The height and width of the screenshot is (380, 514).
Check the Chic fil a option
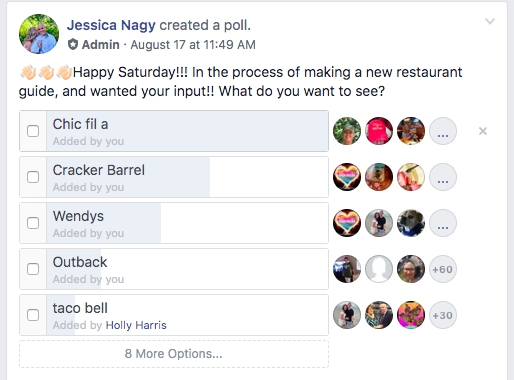[x=33, y=131]
